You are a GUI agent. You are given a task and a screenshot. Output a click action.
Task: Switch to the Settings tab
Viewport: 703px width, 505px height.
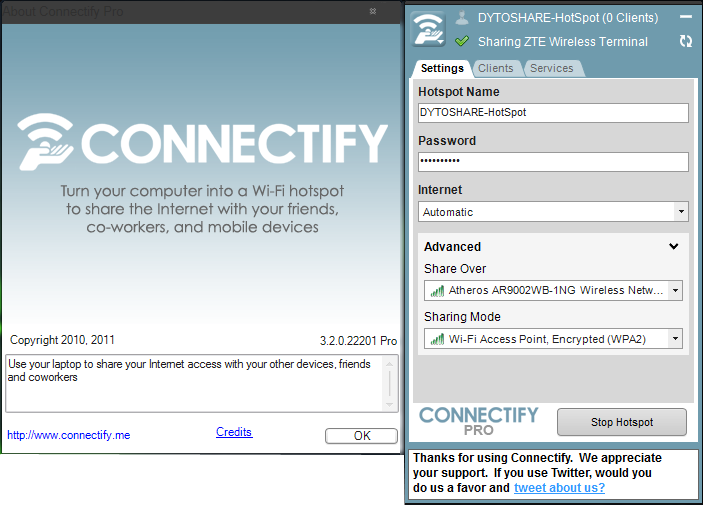point(442,68)
